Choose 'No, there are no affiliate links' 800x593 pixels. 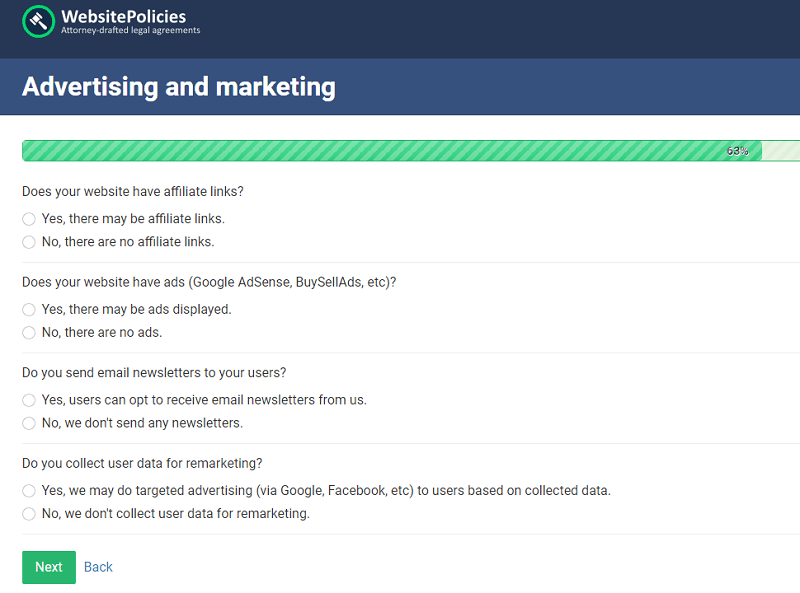click(29, 242)
